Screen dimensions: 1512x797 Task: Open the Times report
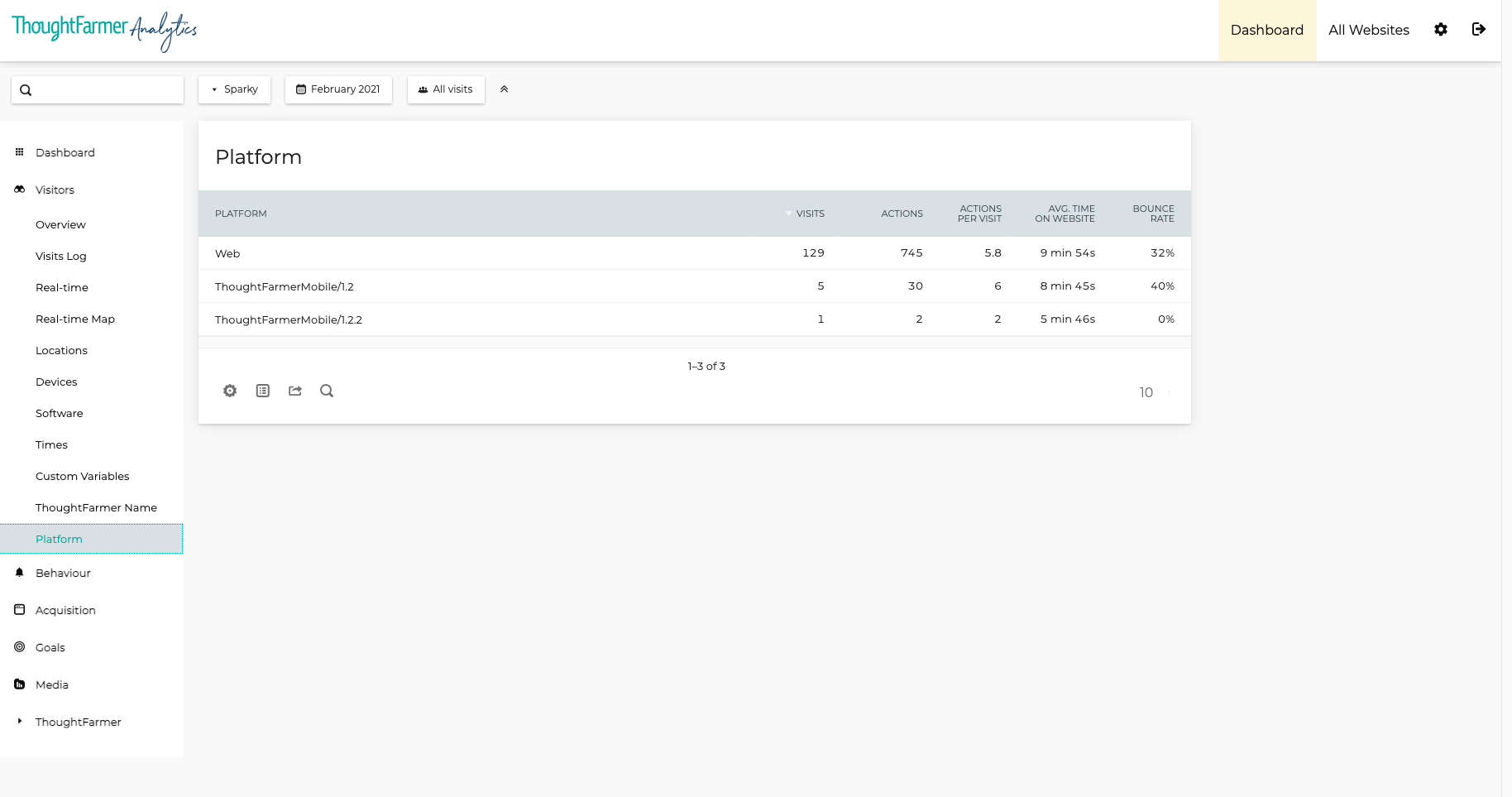tap(51, 445)
